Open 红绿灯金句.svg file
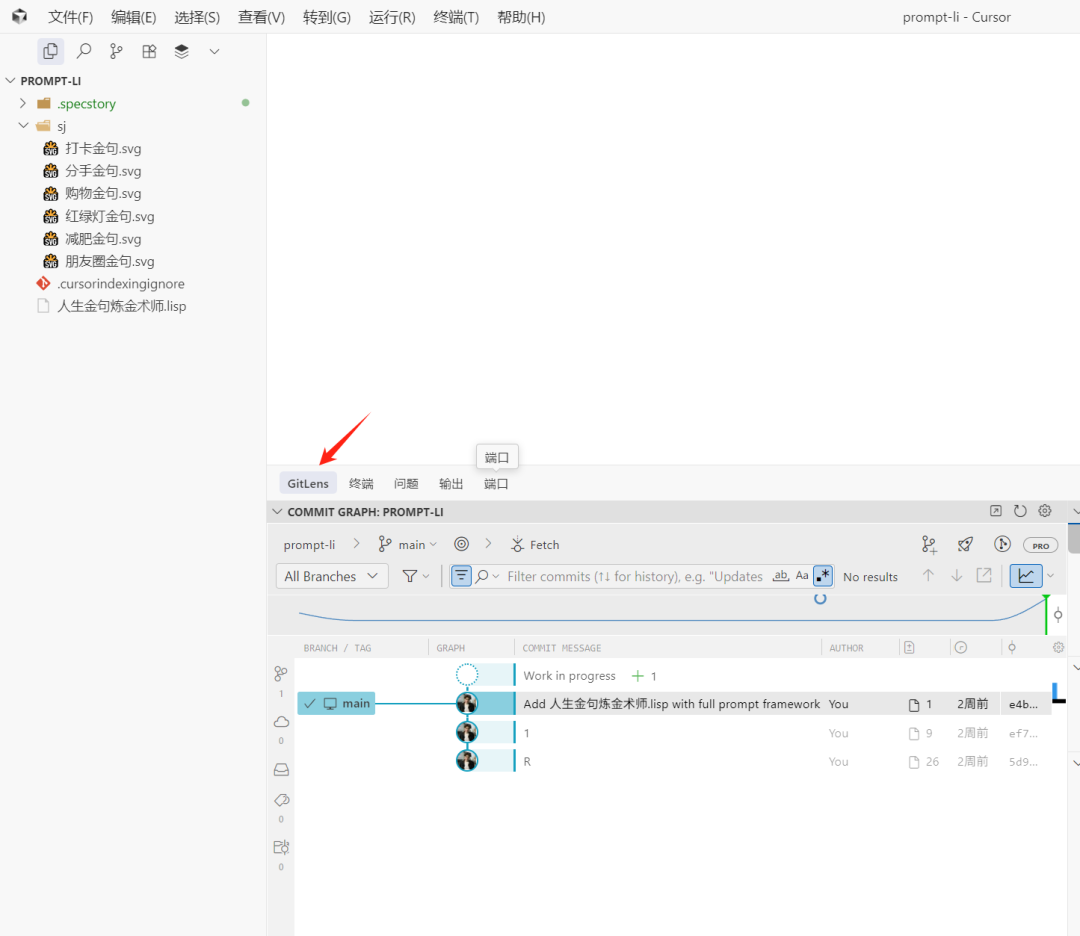The image size is (1080, 936). 110,216
